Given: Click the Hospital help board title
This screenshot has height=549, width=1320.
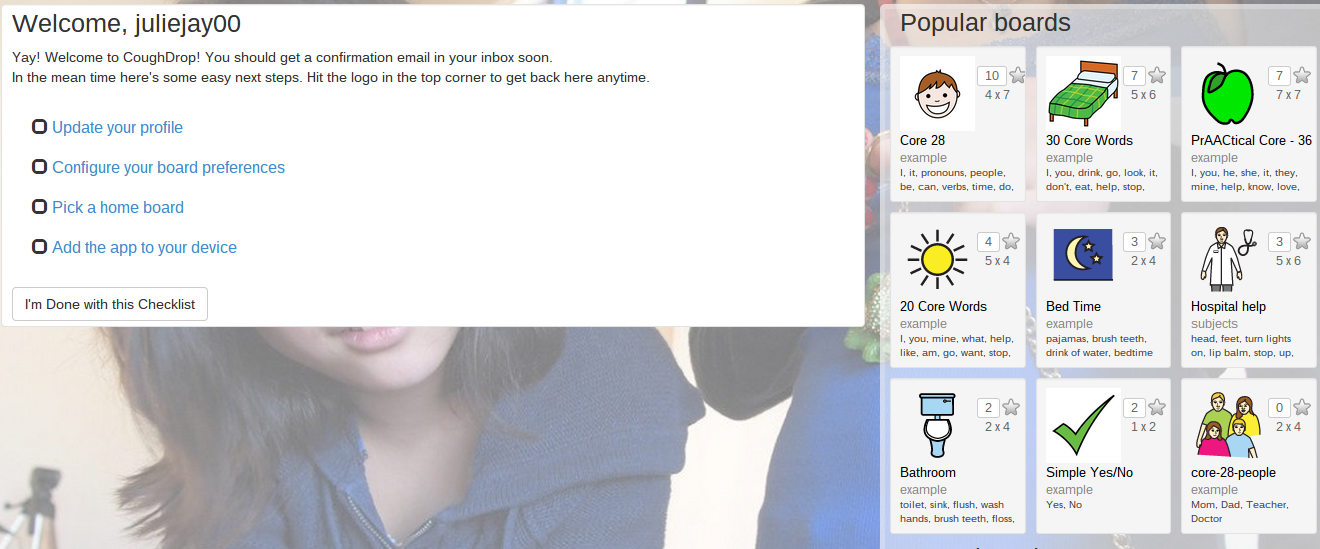Looking at the screenshot, I should coord(1228,307).
